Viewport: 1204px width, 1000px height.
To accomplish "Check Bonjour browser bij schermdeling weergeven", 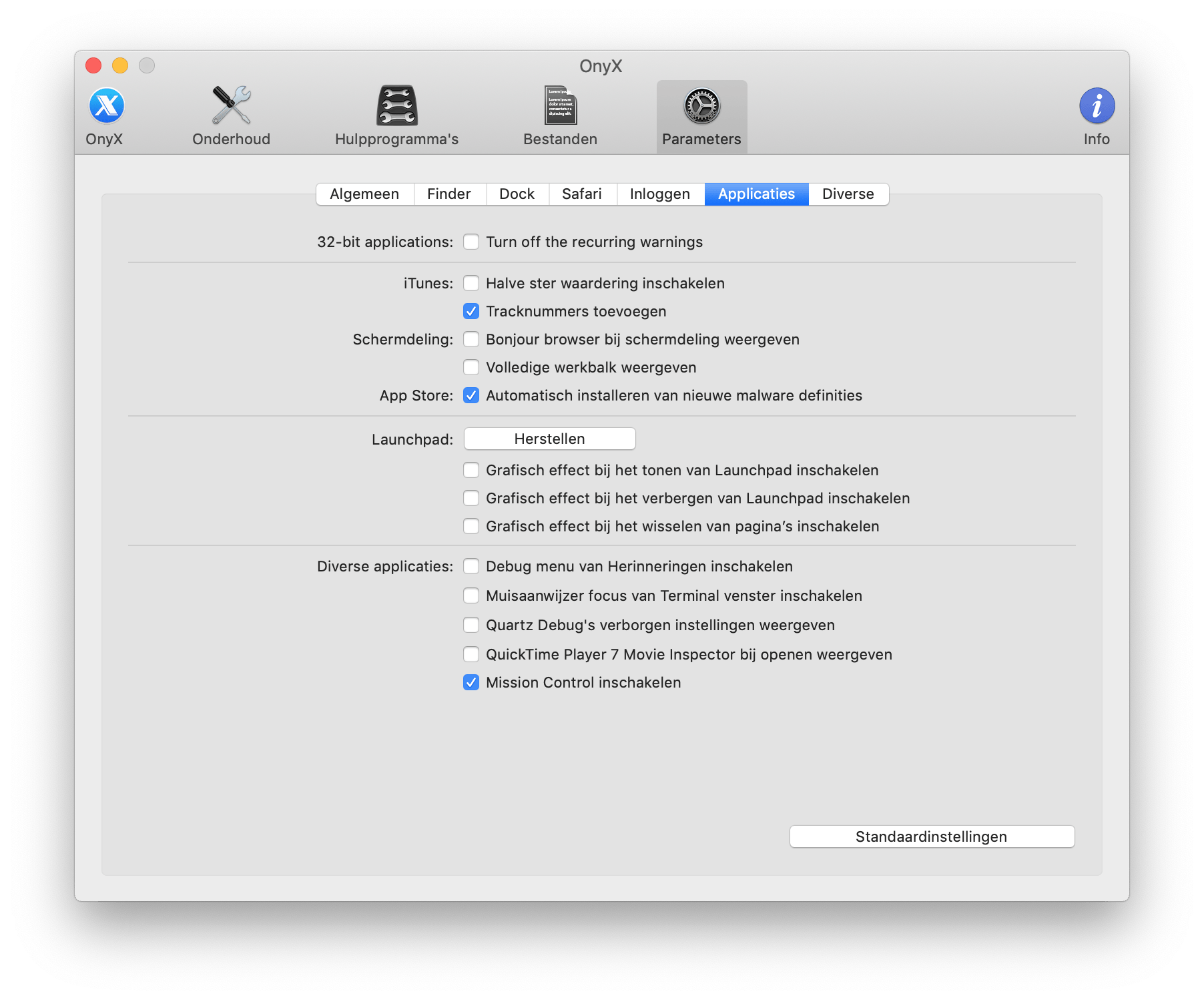I will 471,339.
